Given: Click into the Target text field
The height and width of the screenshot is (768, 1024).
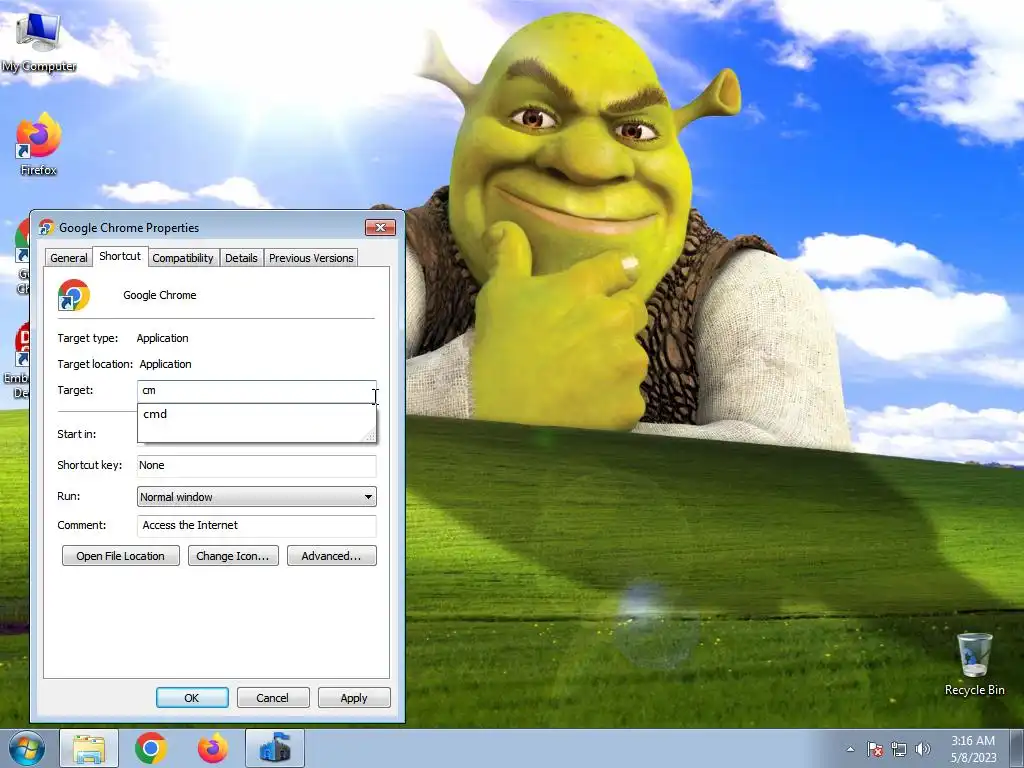Looking at the screenshot, I should tap(257, 391).
